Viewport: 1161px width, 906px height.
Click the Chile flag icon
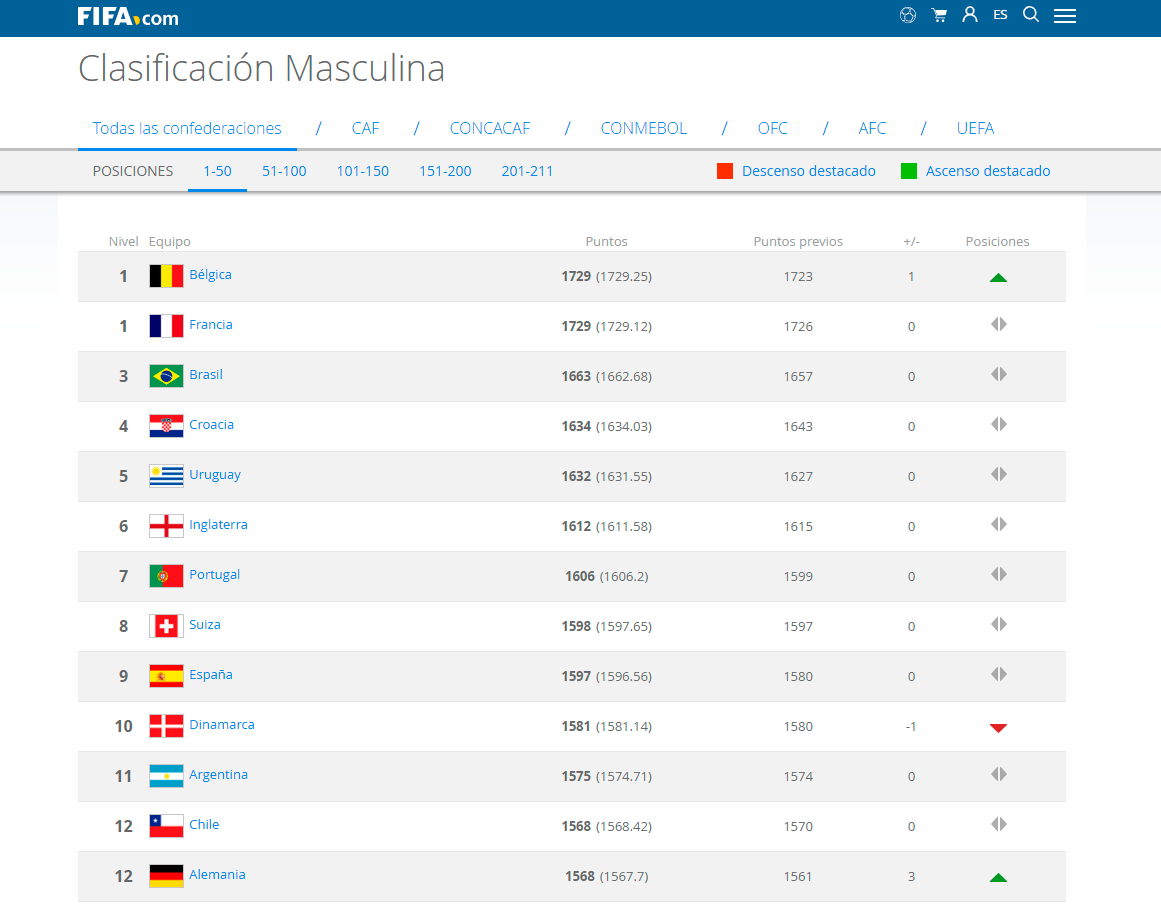click(166, 826)
